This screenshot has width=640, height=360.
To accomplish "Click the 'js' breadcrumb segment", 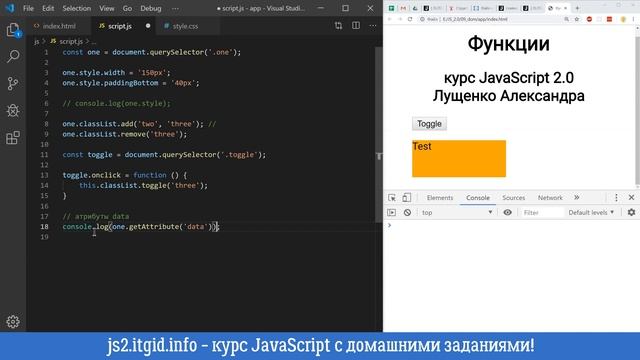I will 37,41.
